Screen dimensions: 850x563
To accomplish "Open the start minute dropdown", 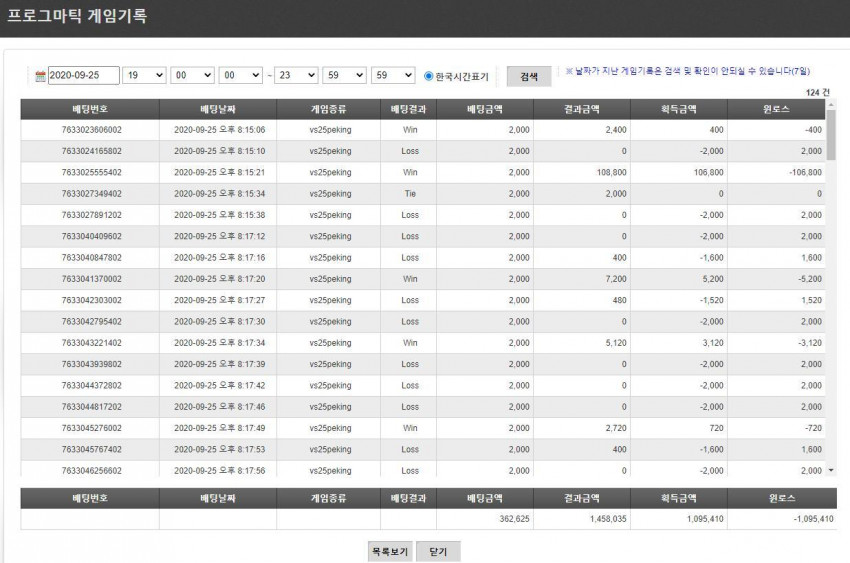I will (x=192, y=75).
